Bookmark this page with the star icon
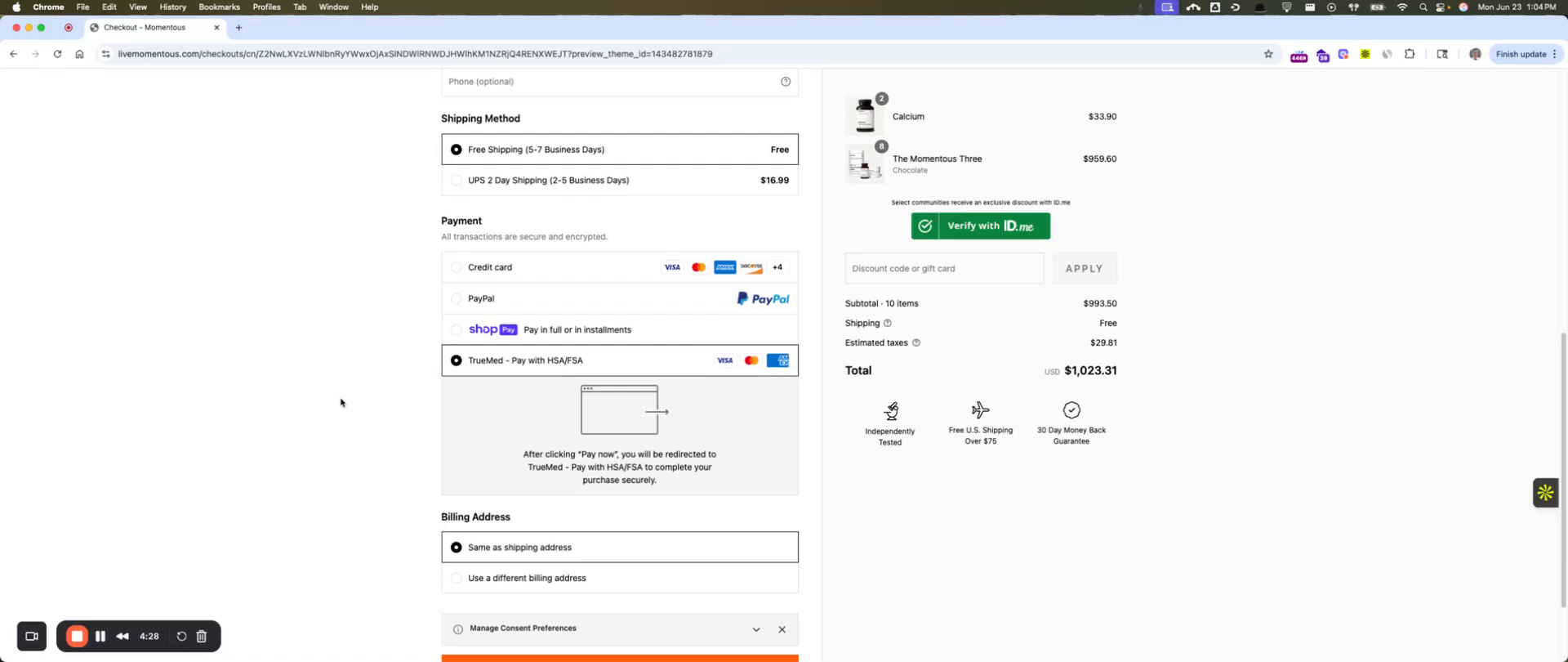 tap(1268, 54)
